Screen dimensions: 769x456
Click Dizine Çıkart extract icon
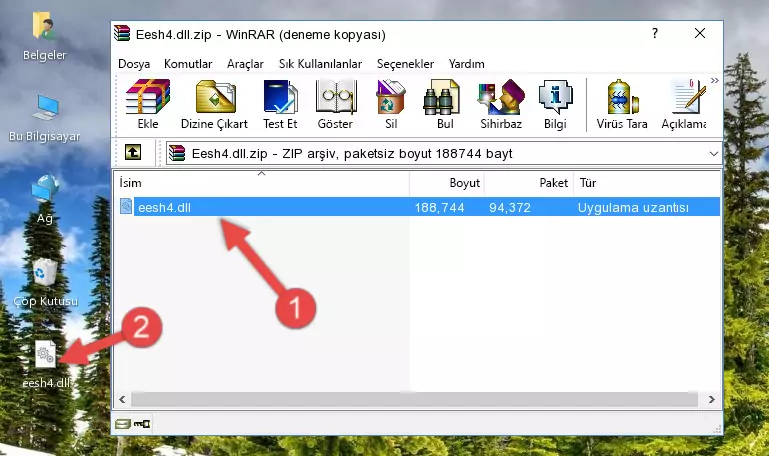[214, 104]
